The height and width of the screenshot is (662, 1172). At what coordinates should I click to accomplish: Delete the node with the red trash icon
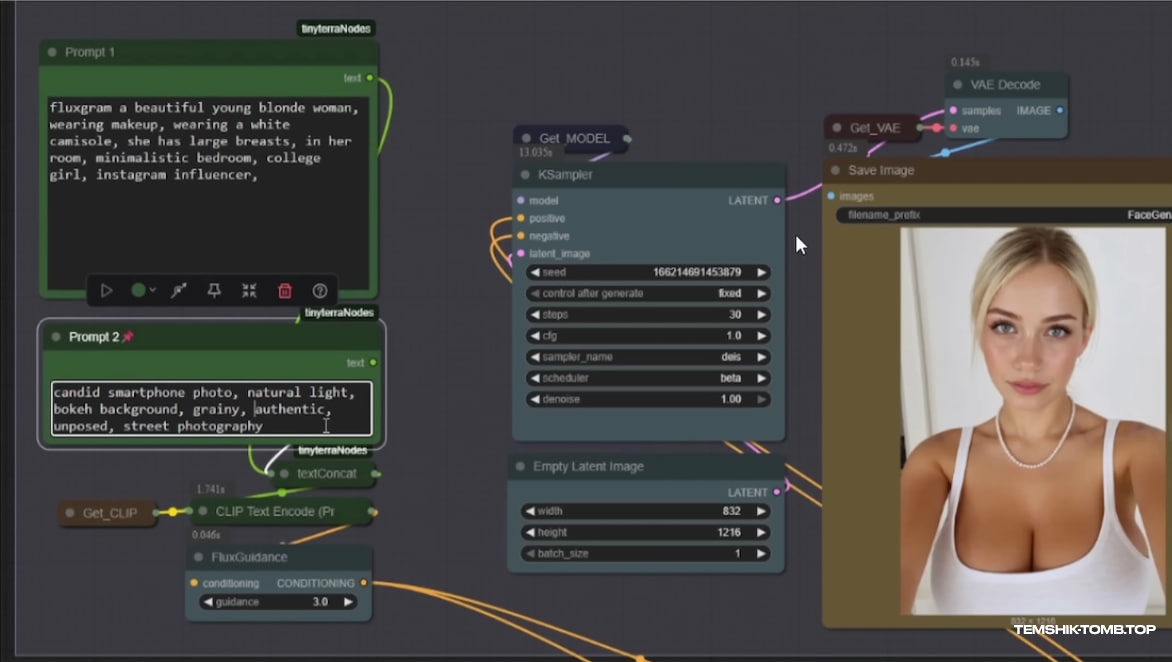coord(285,291)
